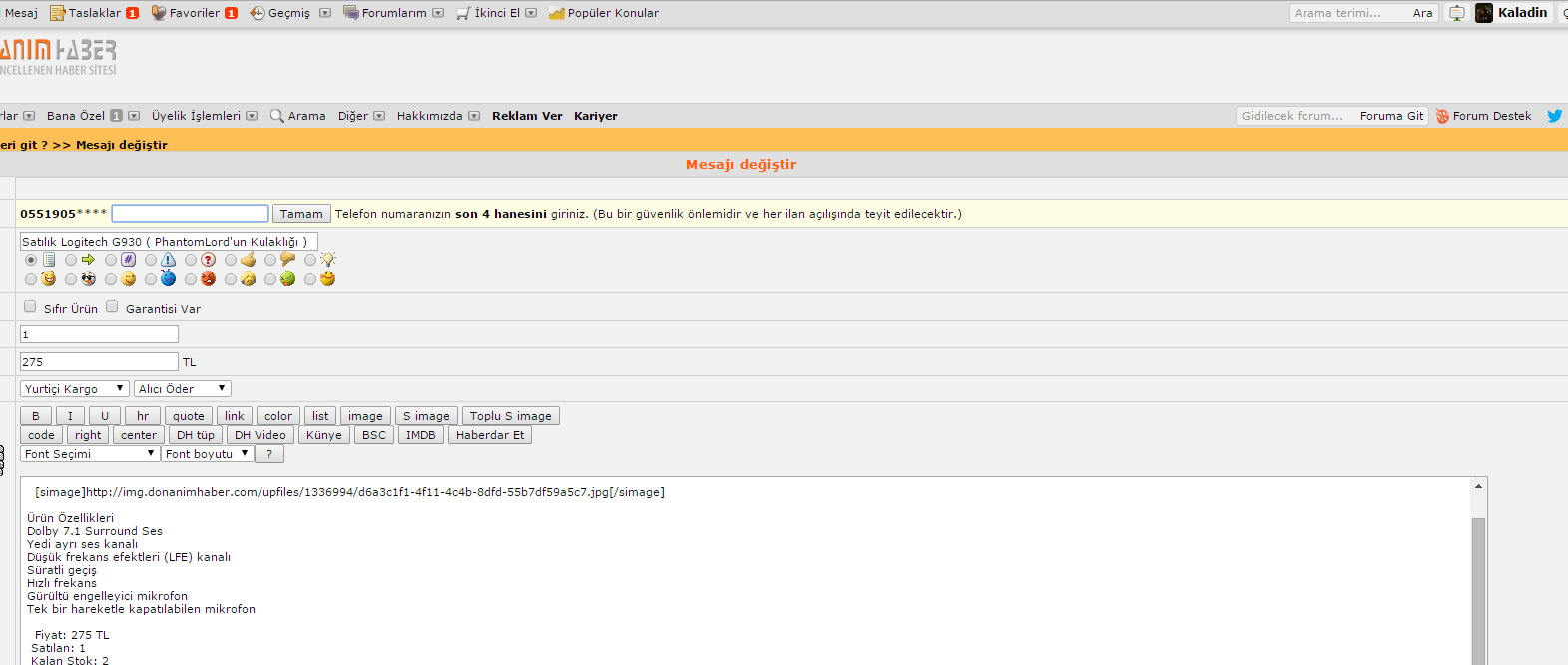Open the notifications monitor icon
Image resolution: width=1568 pixels, height=665 pixels.
1457,13
